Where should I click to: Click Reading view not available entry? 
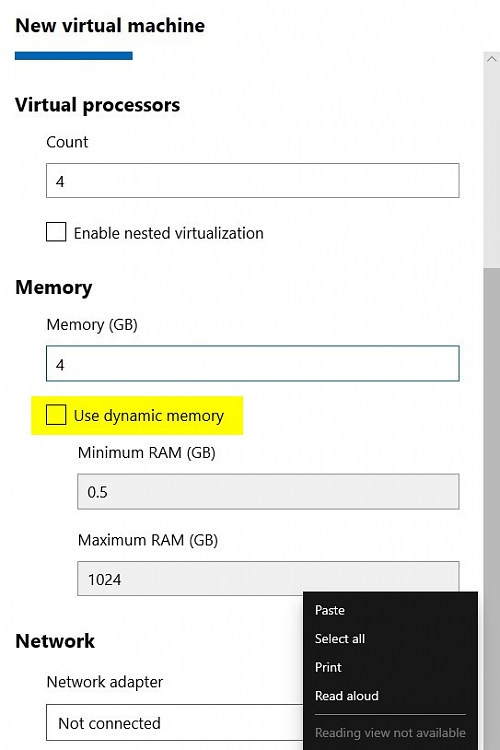pos(390,733)
